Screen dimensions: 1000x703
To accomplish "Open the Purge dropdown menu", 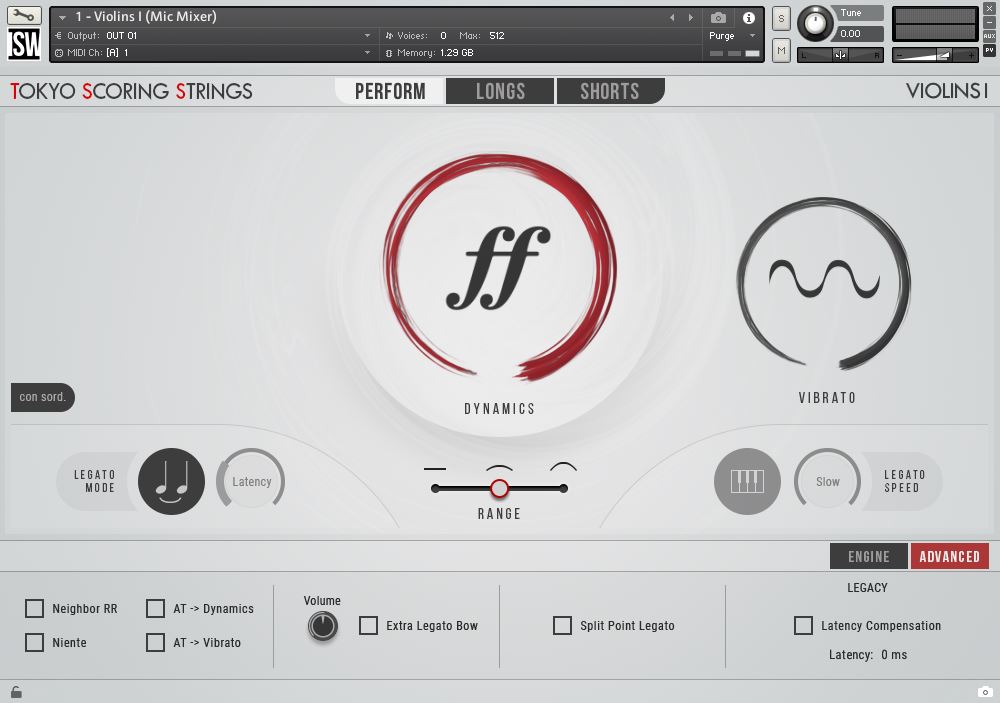I will coord(732,36).
